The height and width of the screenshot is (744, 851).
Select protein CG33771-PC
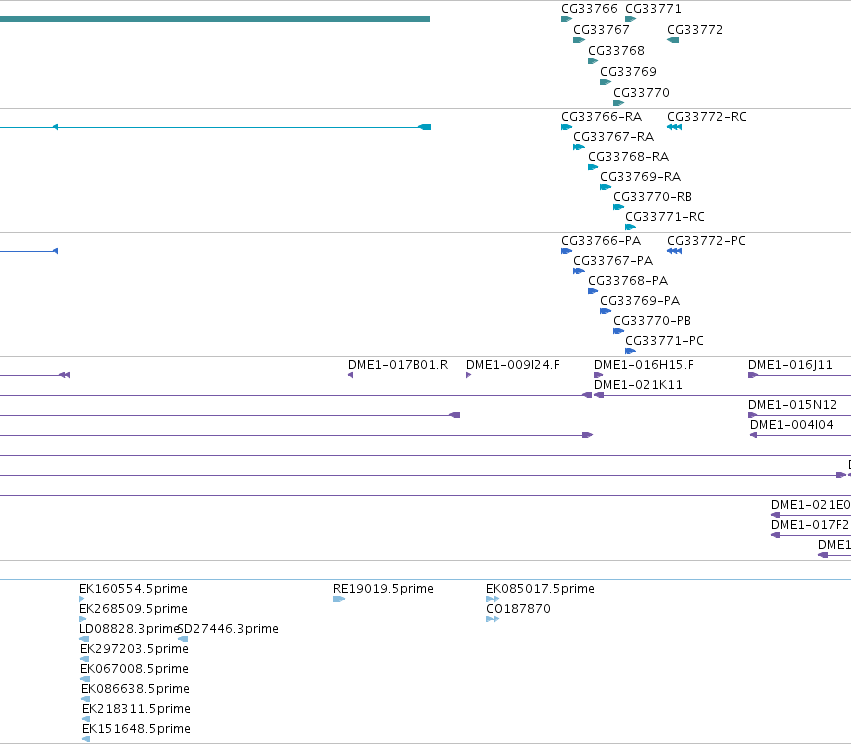[x=664, y=341]
